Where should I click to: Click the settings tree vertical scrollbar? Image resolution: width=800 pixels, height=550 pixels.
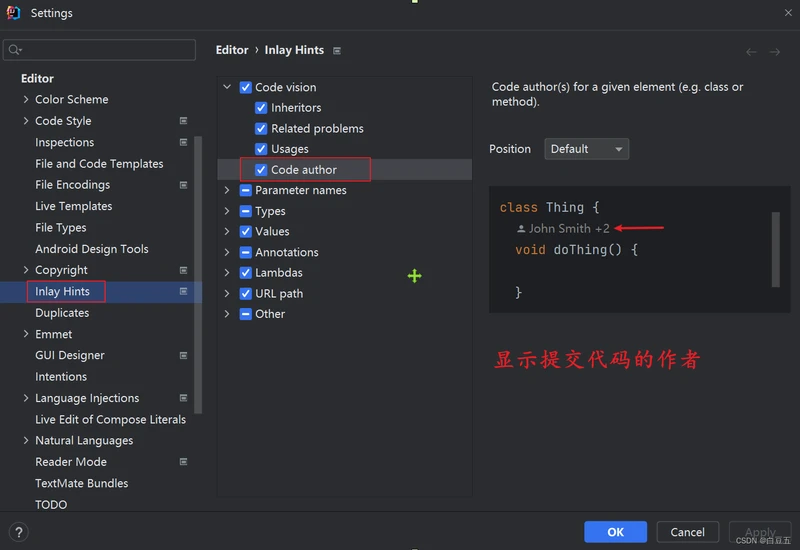[198, 270]
